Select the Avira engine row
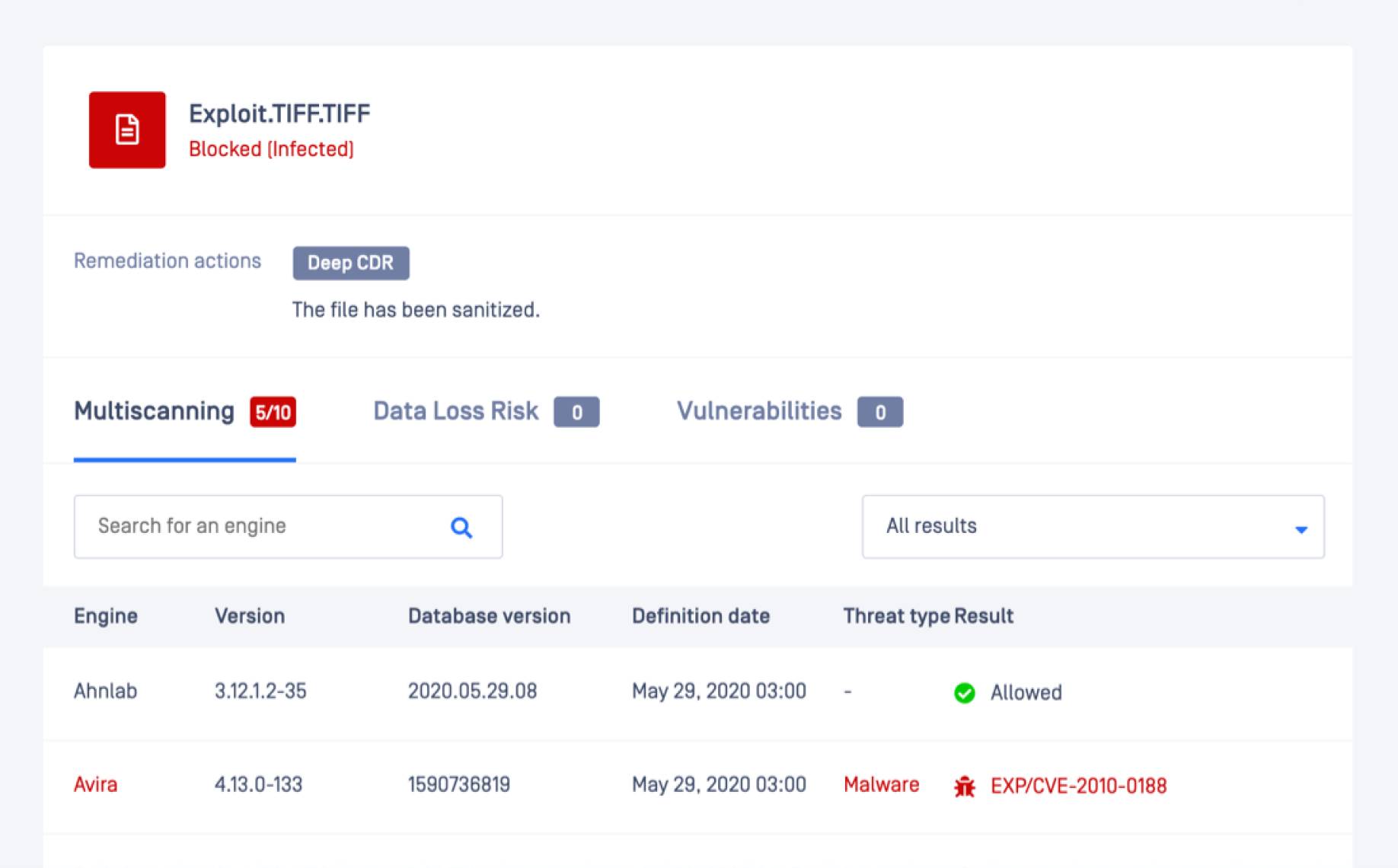Screen dimensions: 1398x868 point(457,785)
